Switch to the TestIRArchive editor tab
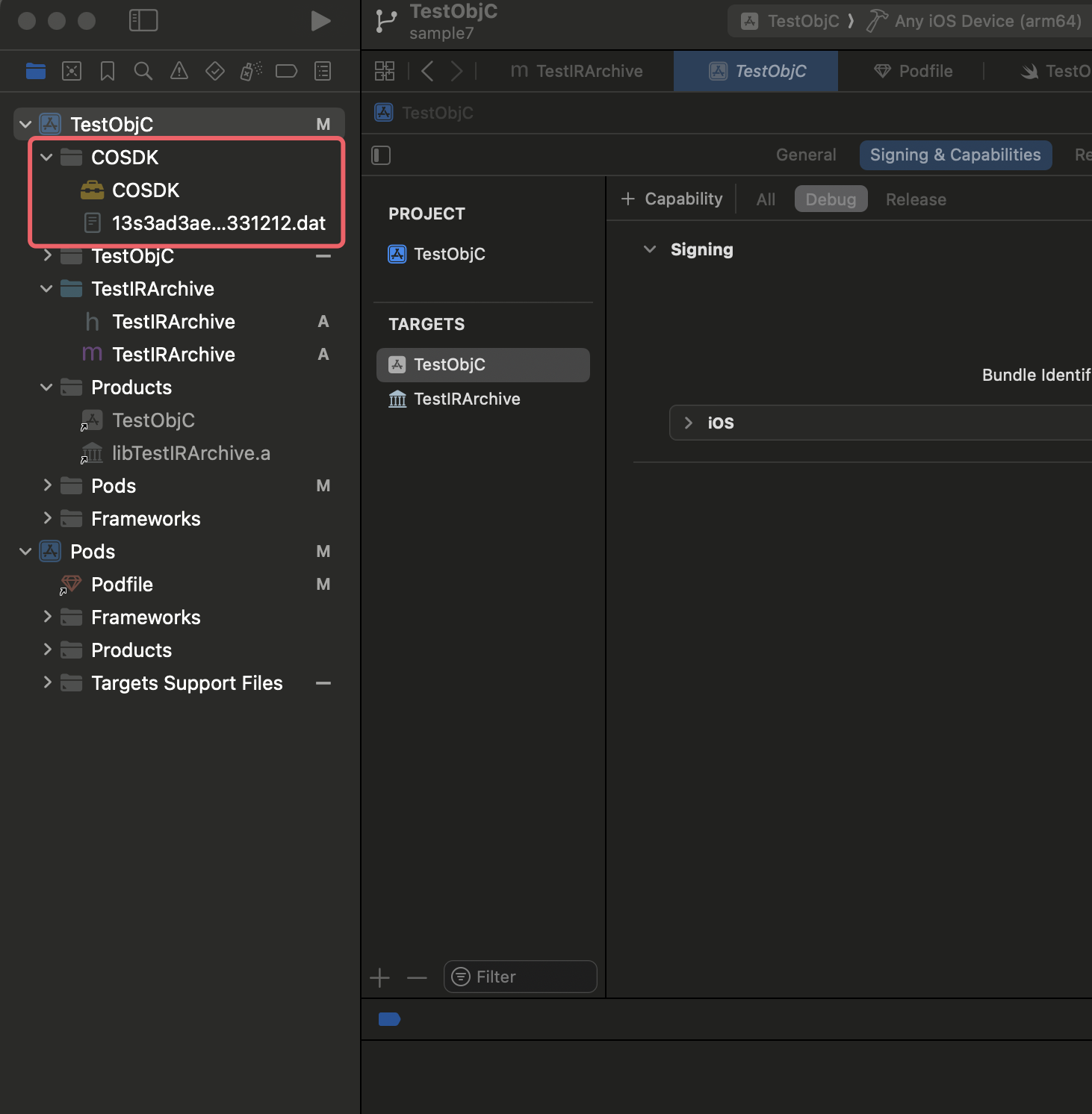The image size is (1092, 1114). (576, 71)
